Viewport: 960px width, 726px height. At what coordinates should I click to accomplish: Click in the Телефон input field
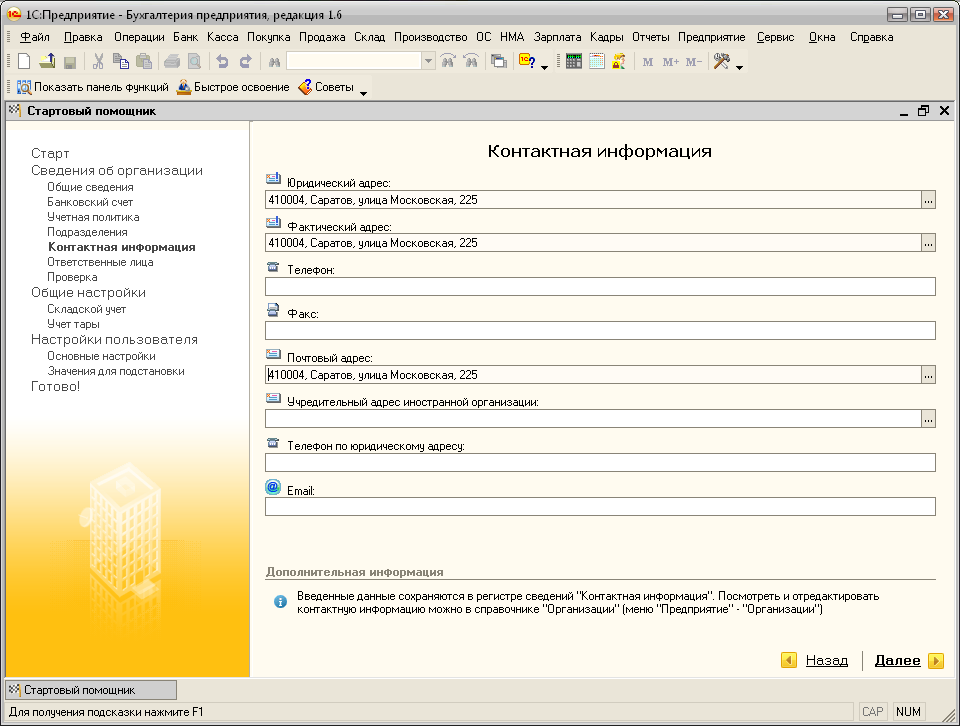(x=600, y=286)
